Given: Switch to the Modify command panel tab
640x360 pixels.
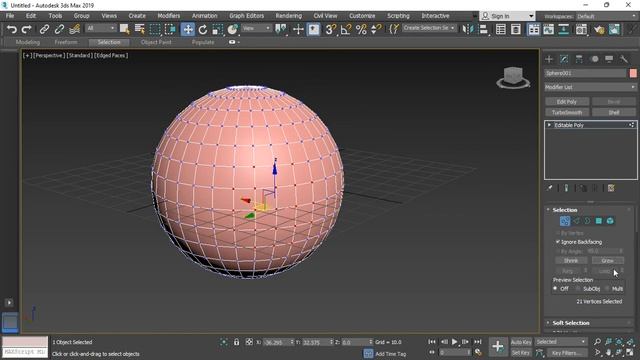Looking at the screenshot, I should pos(564,59).
